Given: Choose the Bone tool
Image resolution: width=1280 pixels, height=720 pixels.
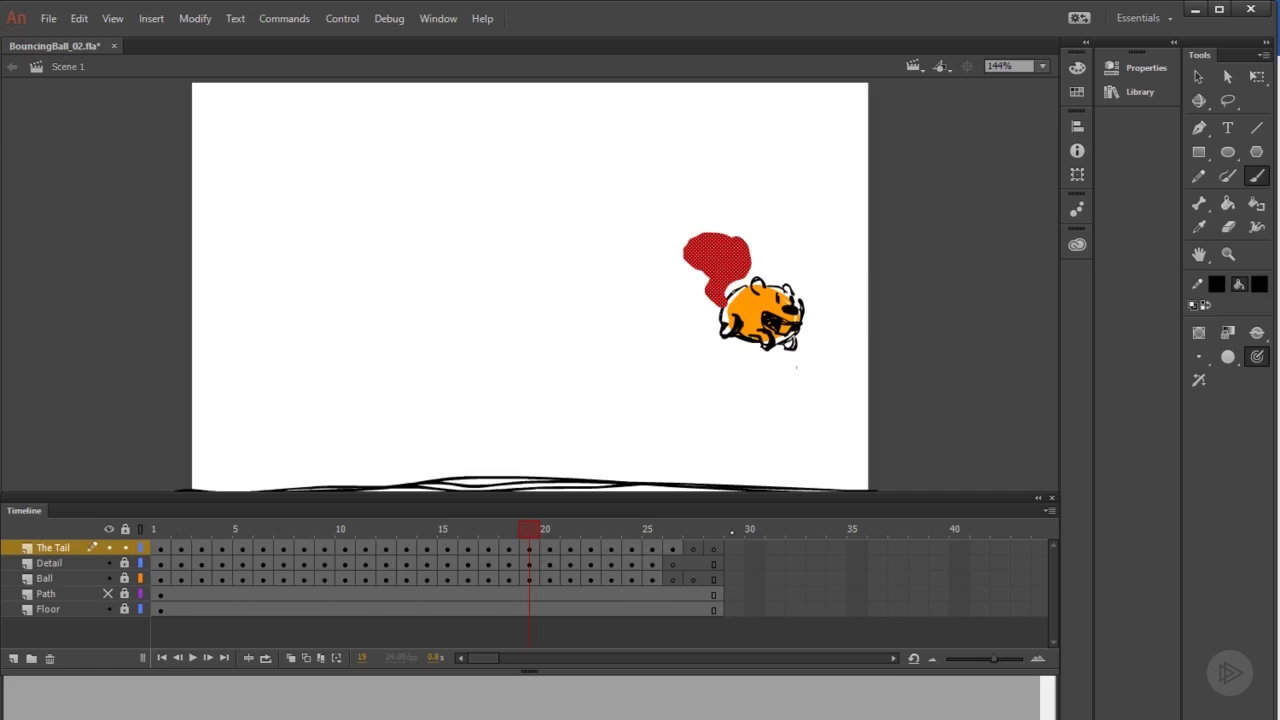Looking at the screenshot, I should [x=1199, y=203].
